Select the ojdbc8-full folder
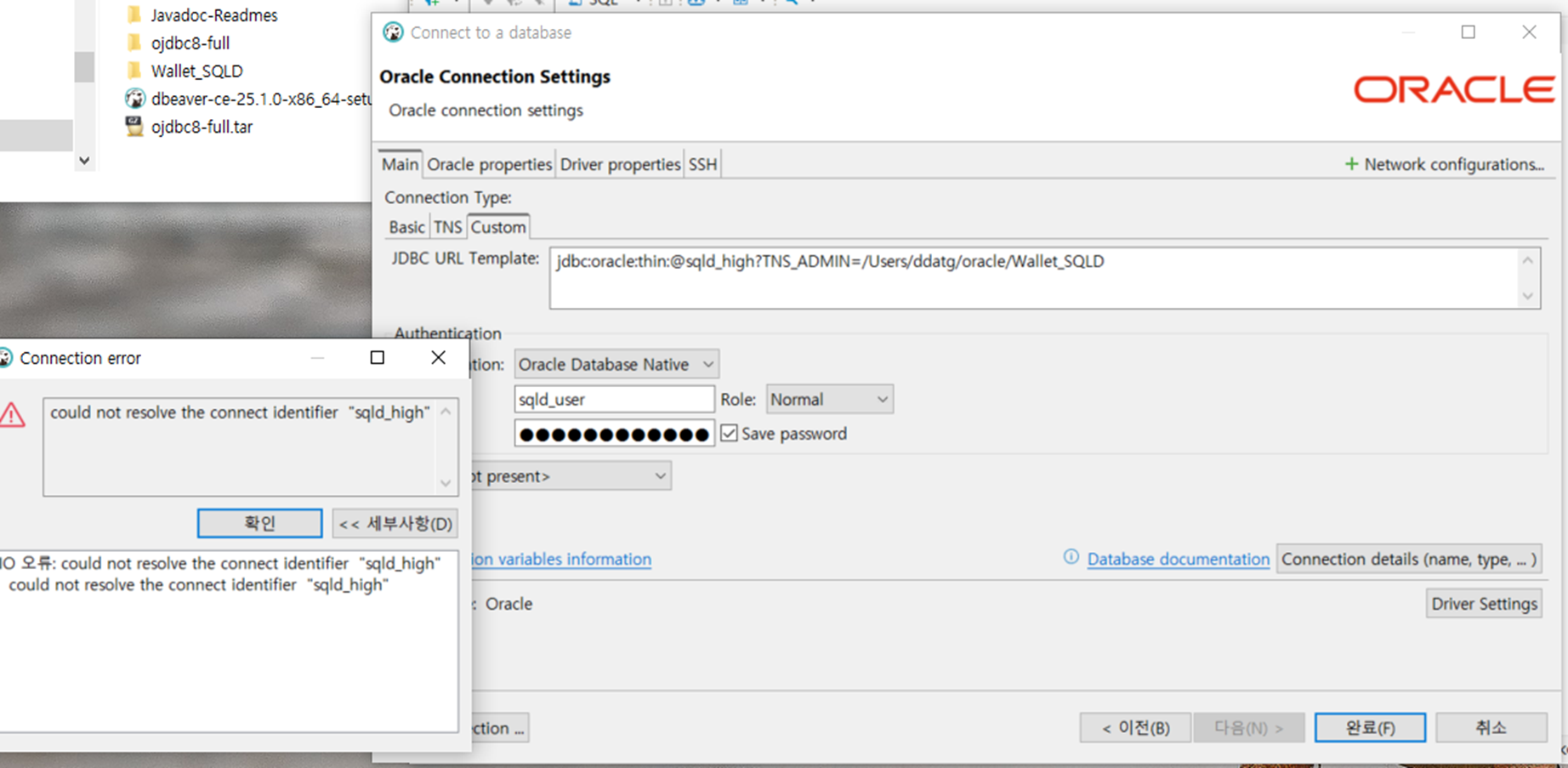 [190, 43]
